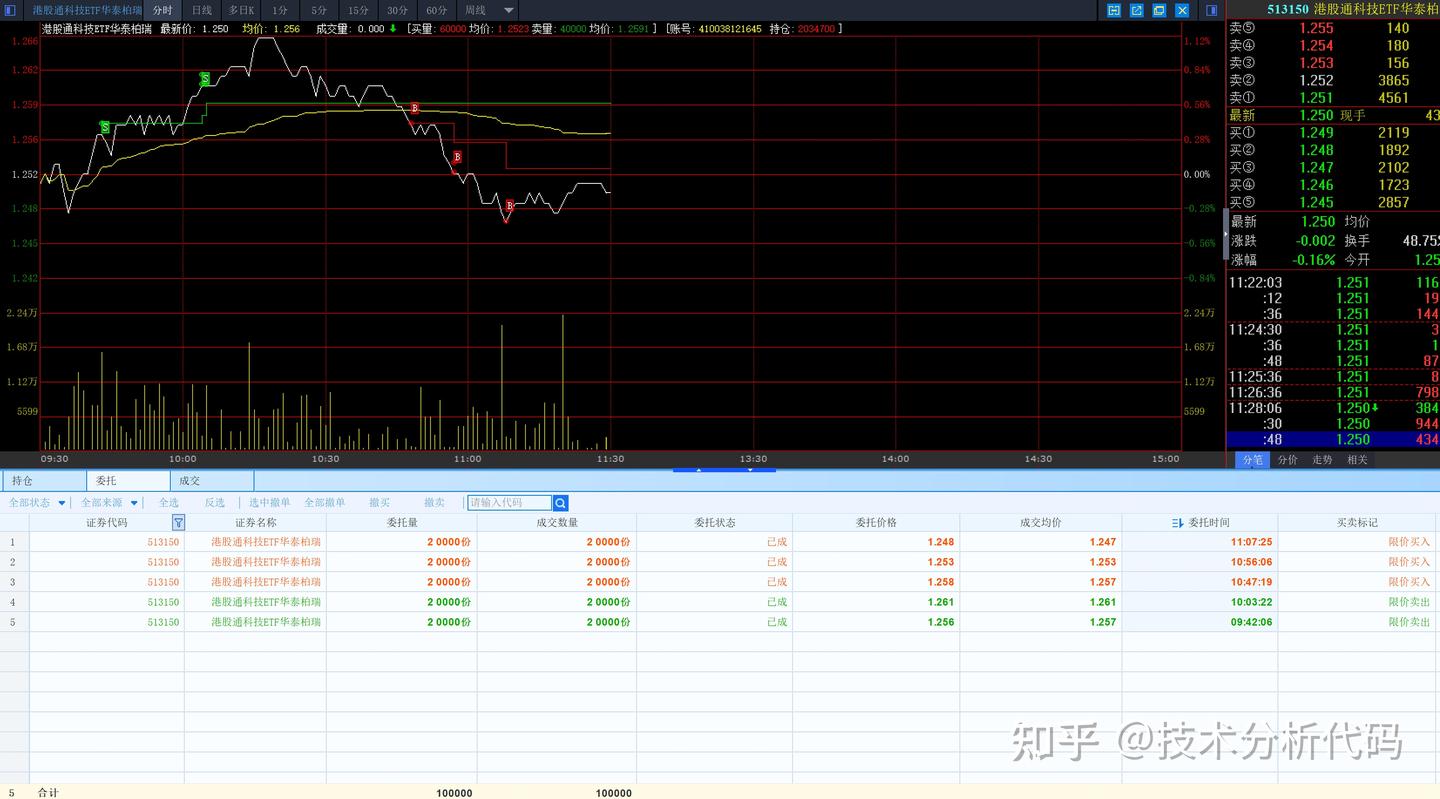Viewport: 1440px width, 799px height.
Task: Click the 买⑤ bid price 1.245
Action: pyautogui.click(x=1316, y=203)
